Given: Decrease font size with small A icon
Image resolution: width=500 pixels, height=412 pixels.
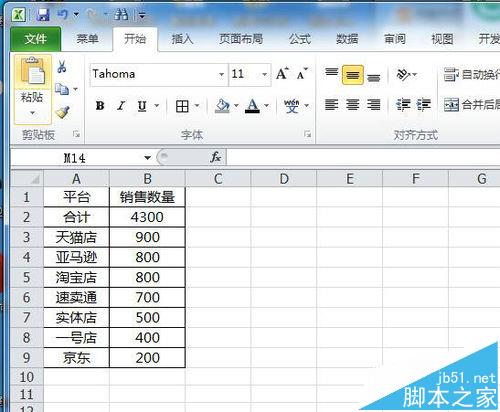Looking at the screenshot, I should click(x=302, y=74).
